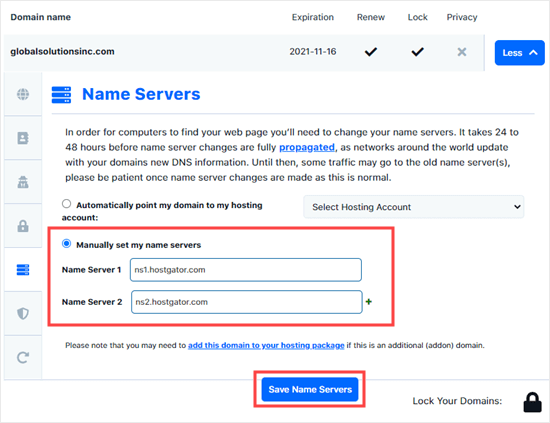550x423 pixels.
Task: Open the circular arrow renewal sidebar icon
Action: click(23, 358)
